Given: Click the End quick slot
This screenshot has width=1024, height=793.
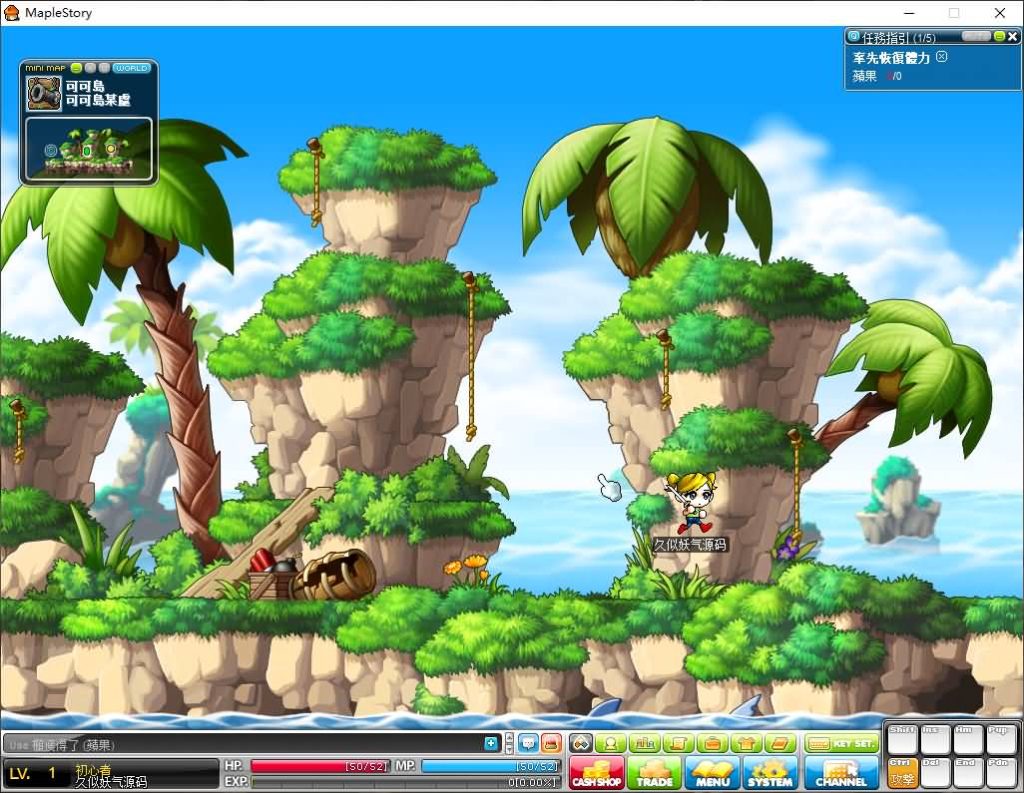Looking at the screenshot, I should coord(968,773).
